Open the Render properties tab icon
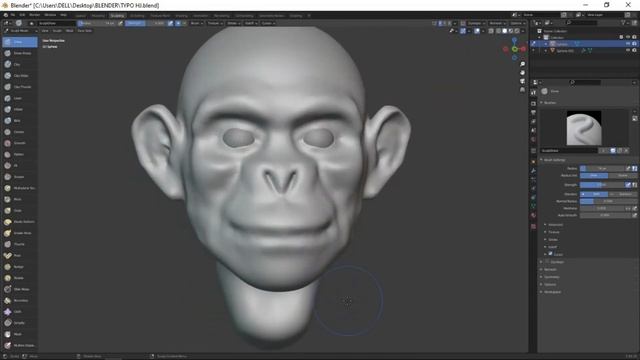The image size is (640, 360). click(533, 103)
